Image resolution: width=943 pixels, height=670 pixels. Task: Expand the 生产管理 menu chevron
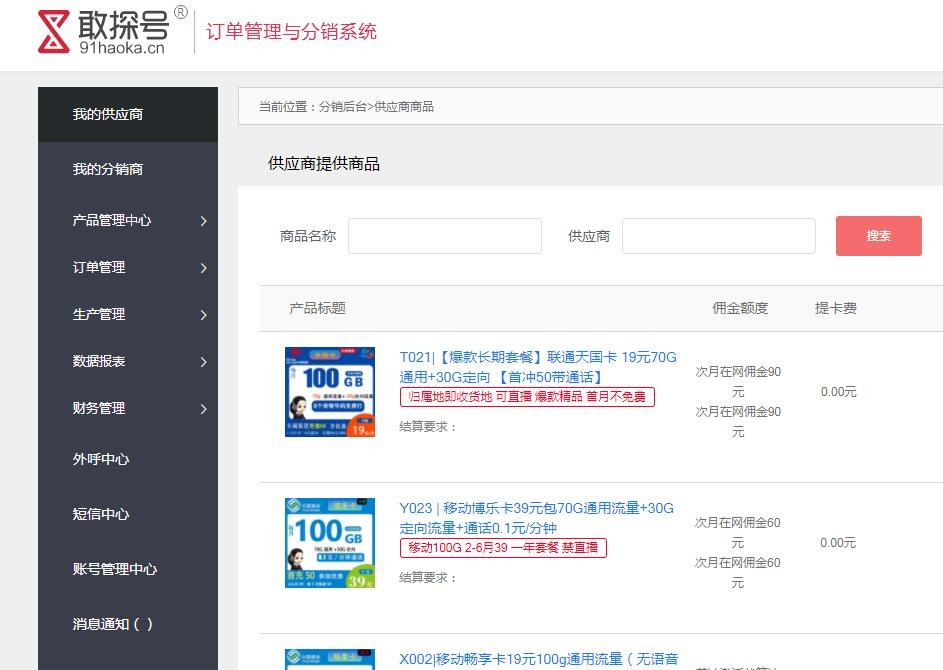tap(203, 315)
